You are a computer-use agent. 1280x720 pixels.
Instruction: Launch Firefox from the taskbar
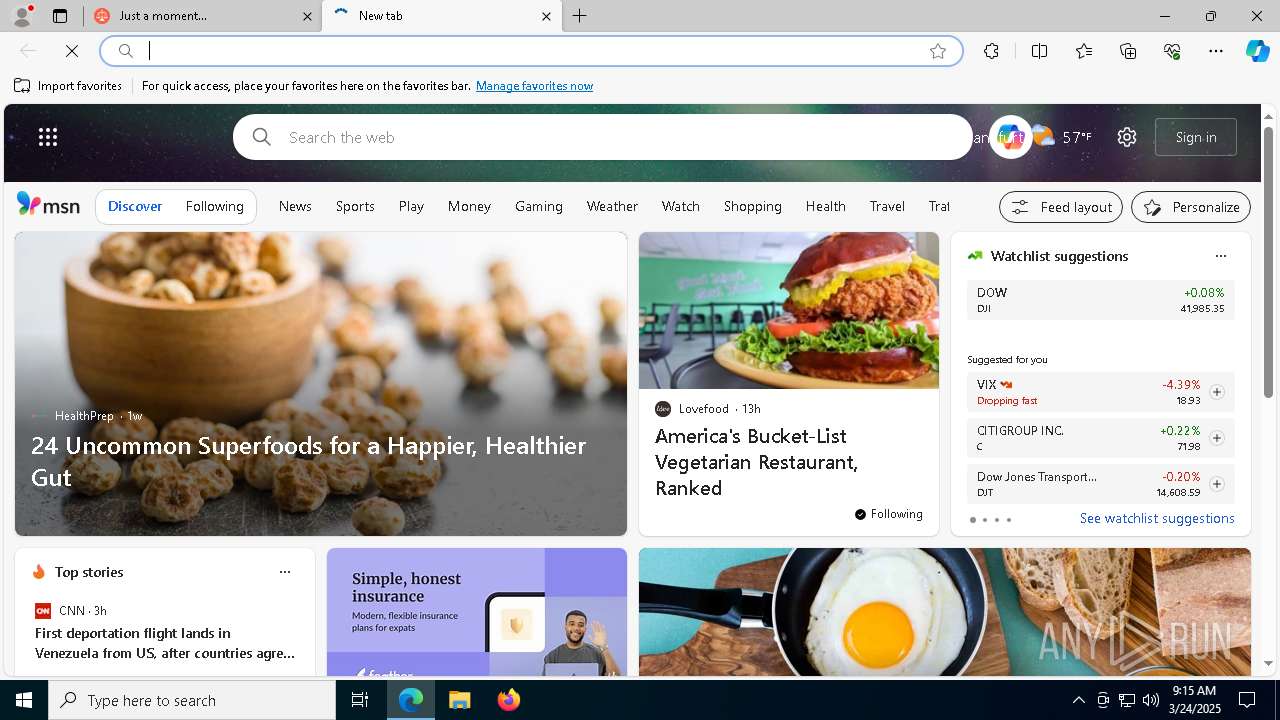(509, 700)
